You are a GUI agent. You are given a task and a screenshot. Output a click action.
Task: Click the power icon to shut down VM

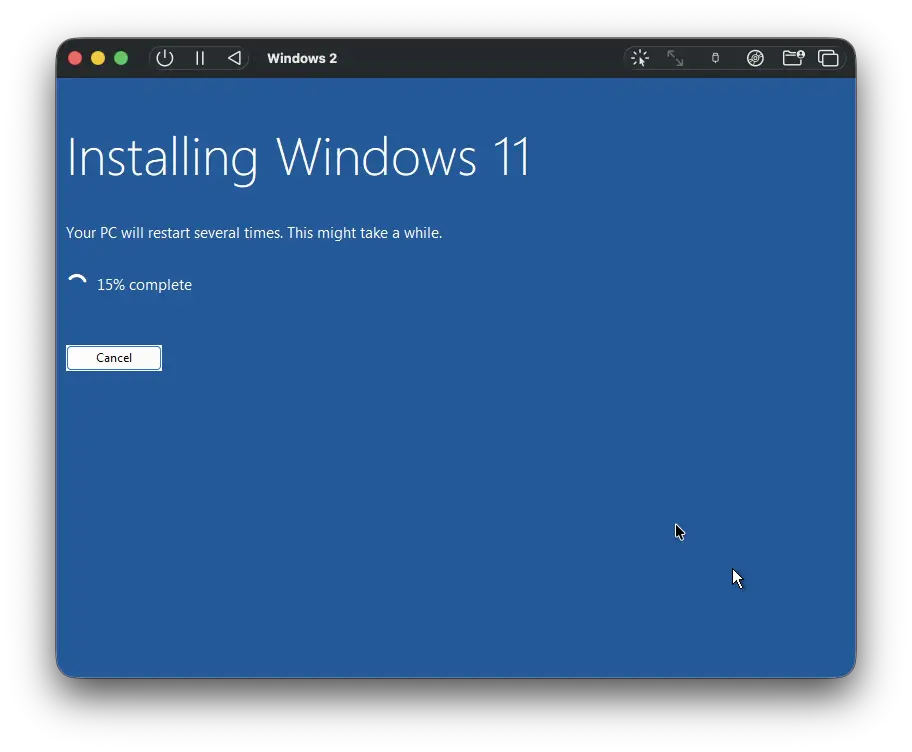165,58
